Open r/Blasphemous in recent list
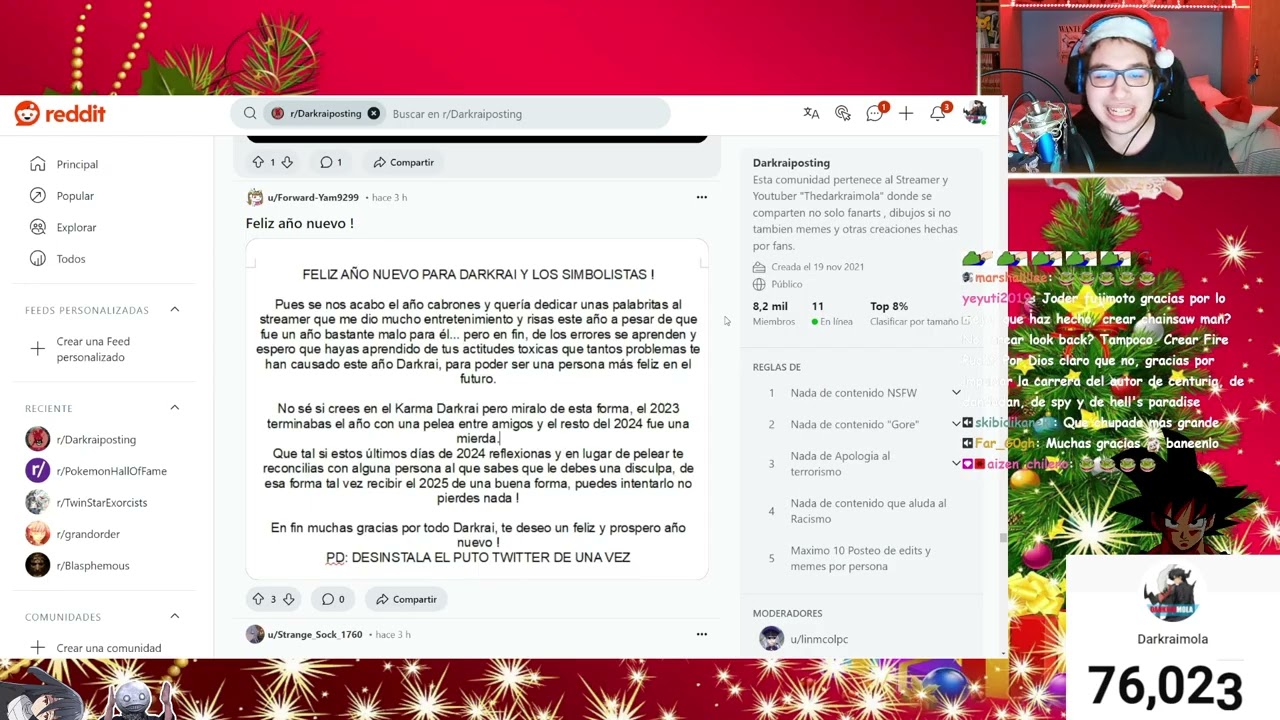Viewport: 1280px width, 720px height. click(x=93, y=566)
